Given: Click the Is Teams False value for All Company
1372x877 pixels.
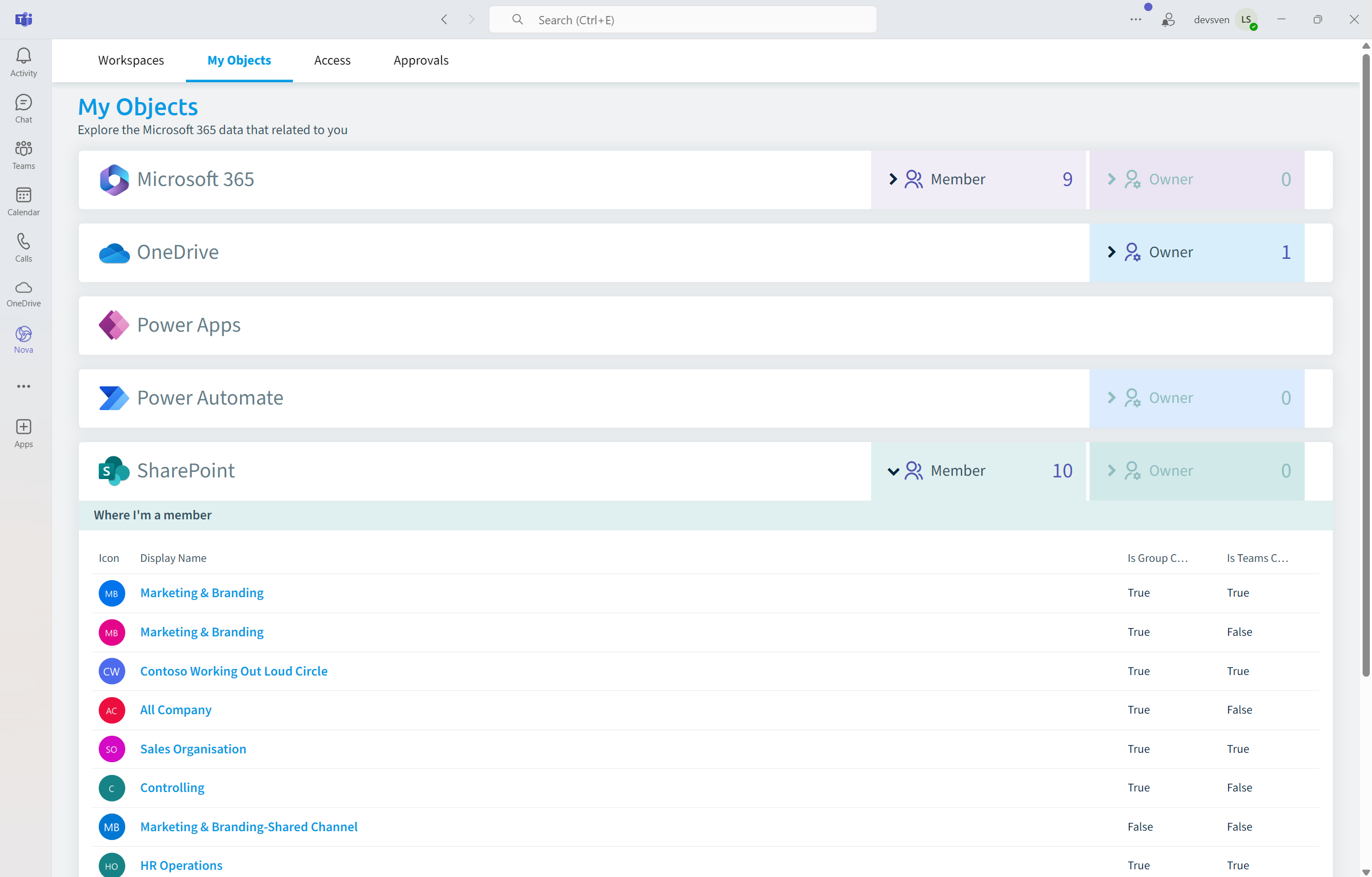Looking at the screenshot, I should (1239, 709).
